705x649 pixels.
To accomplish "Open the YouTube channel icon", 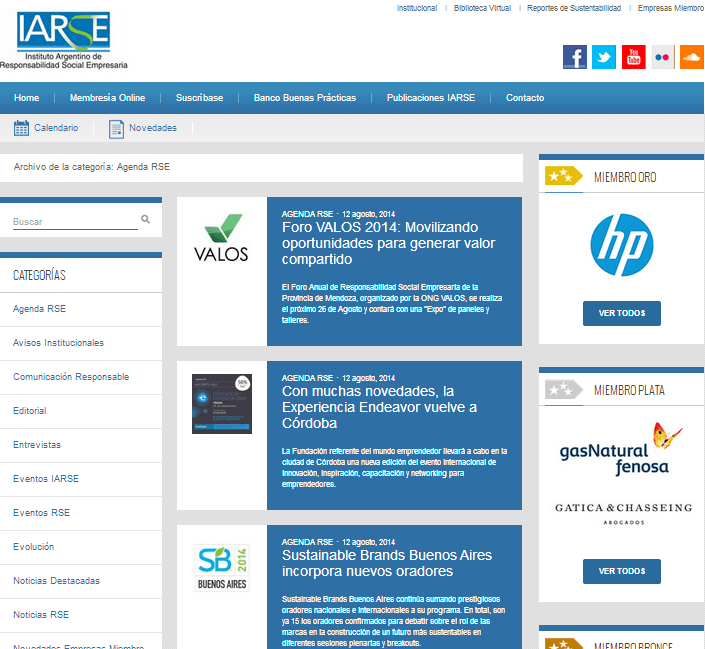I will (633, 57).
